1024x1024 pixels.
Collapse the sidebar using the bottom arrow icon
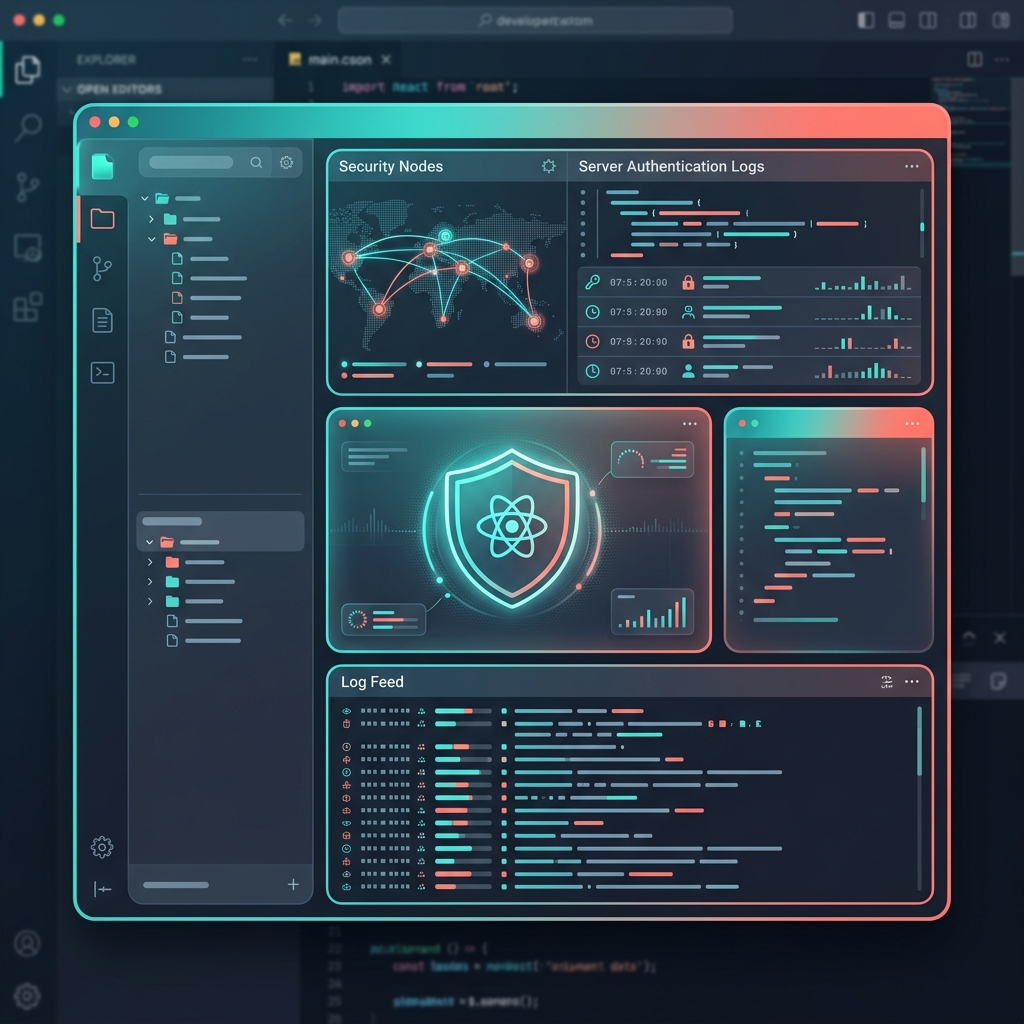103,889
